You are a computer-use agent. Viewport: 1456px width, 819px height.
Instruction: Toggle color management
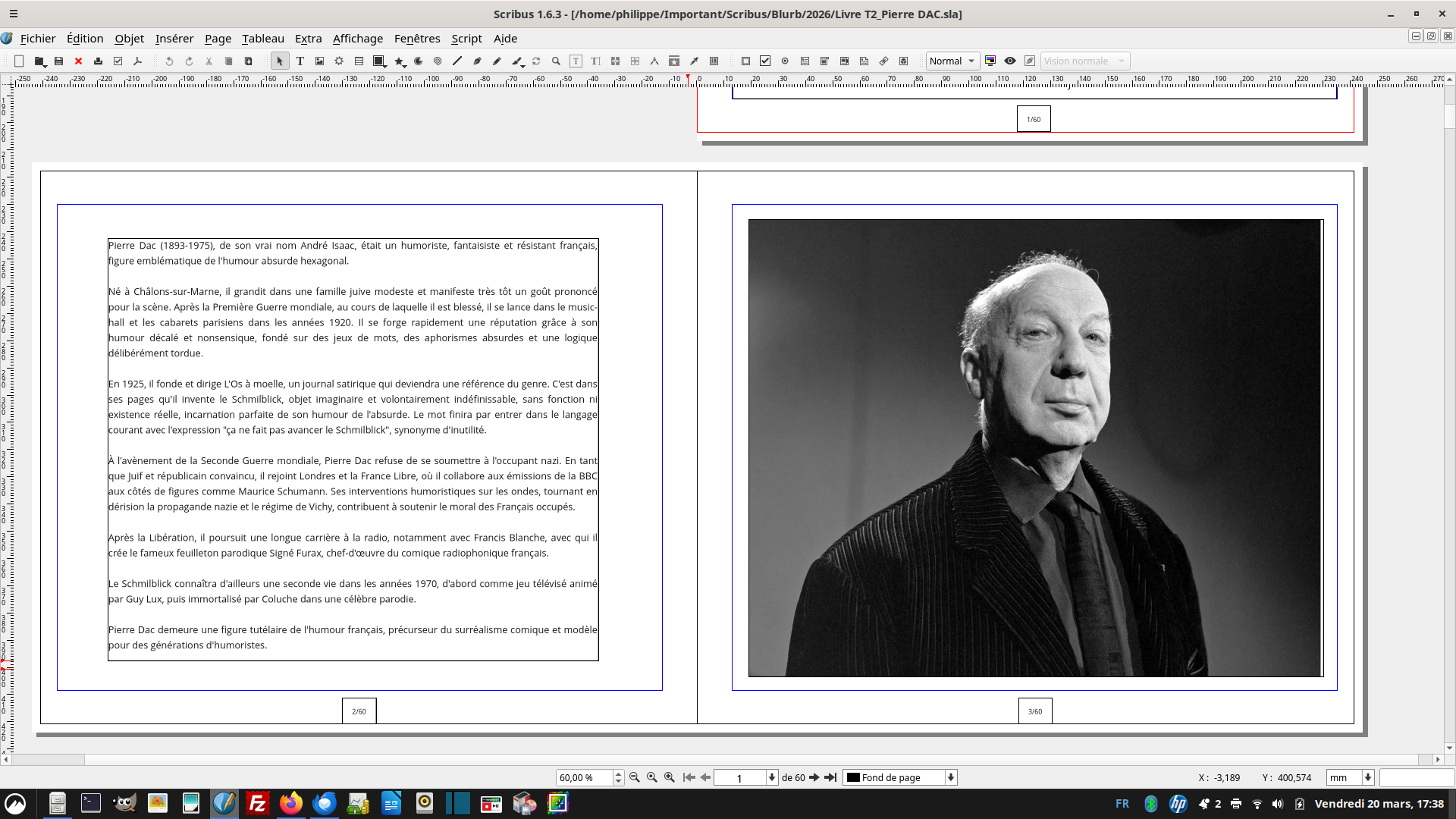click(x=990, y=61)
